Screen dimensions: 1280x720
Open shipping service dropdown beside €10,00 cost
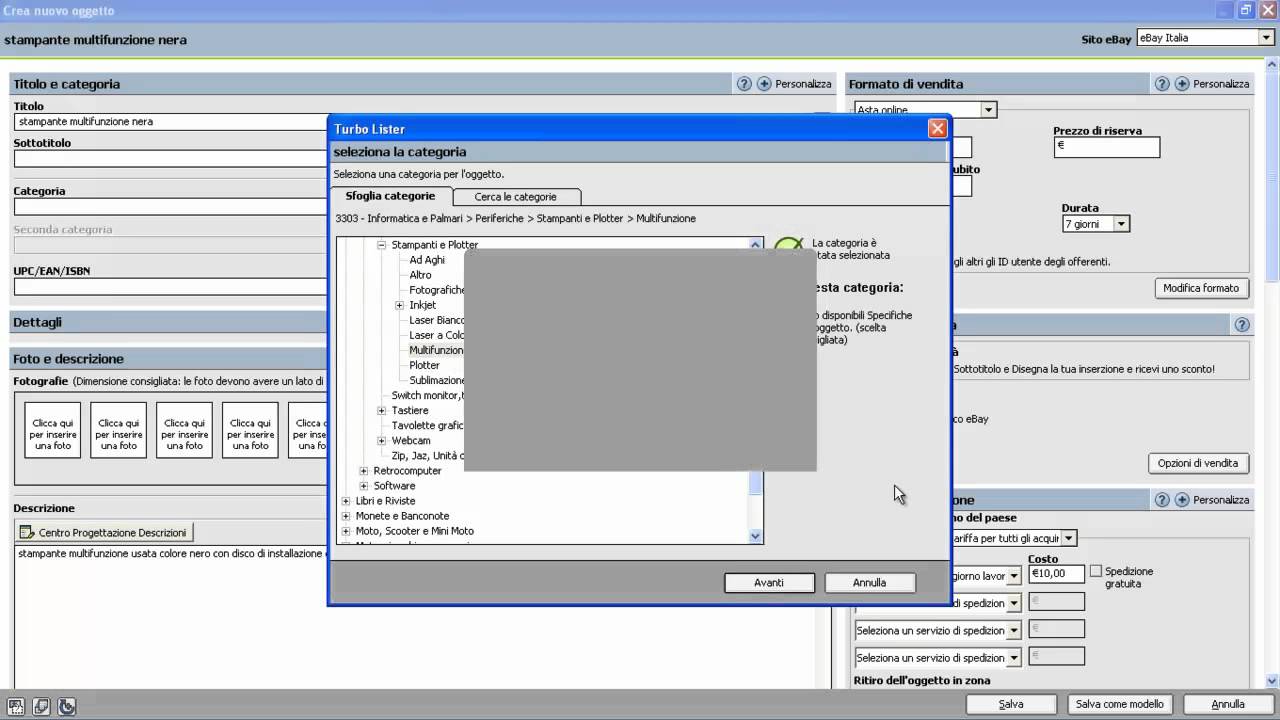click(1014, 576)
